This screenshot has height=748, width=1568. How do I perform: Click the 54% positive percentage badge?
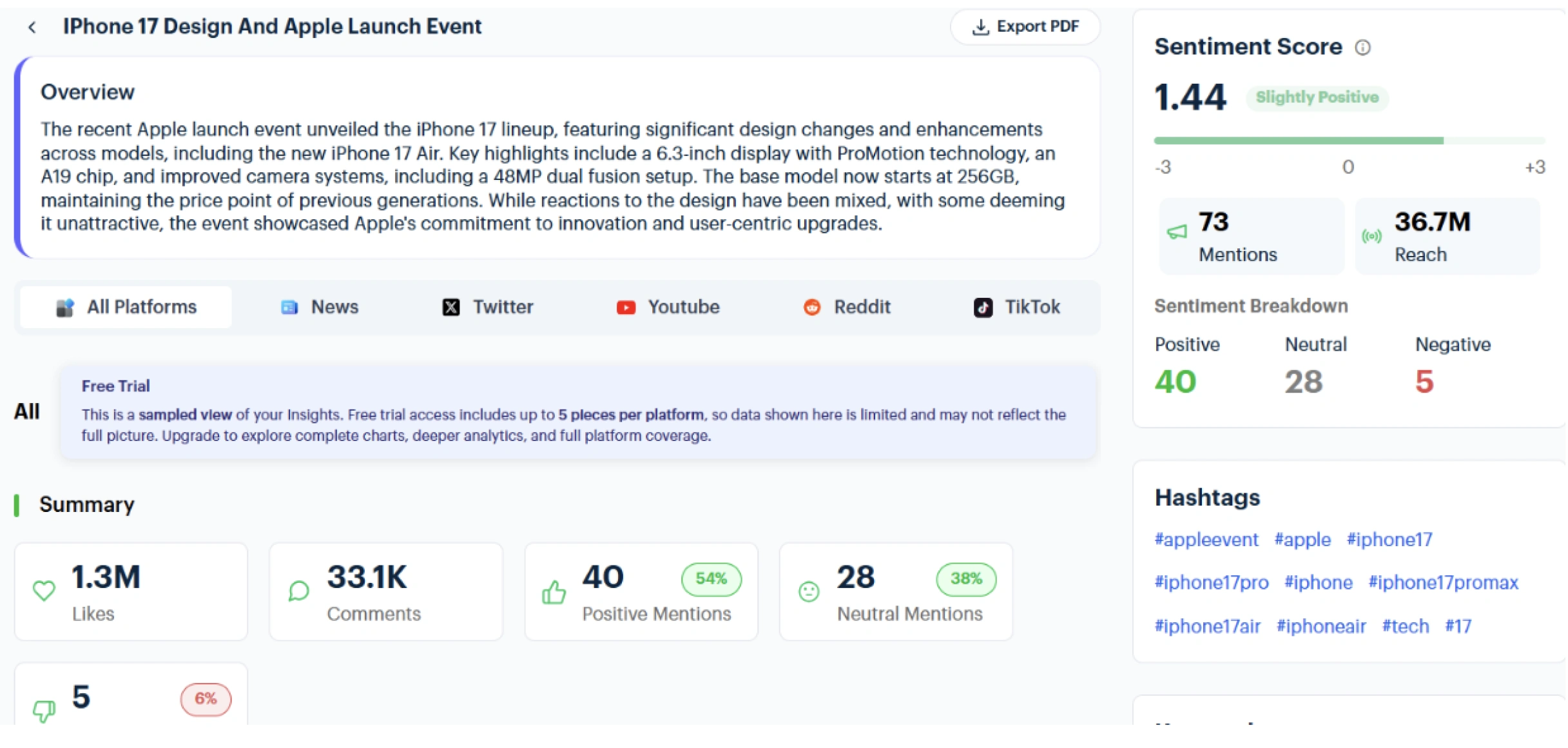coord(711,579)
